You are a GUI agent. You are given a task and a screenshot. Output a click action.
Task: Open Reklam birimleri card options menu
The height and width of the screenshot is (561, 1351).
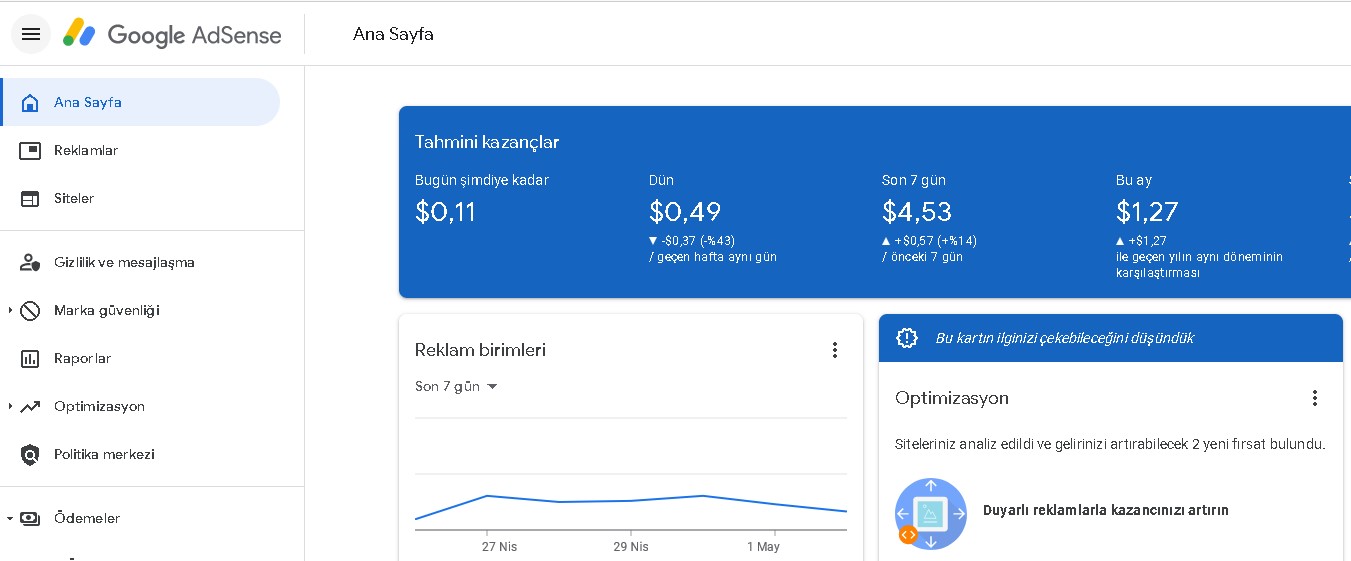point(835,350)
